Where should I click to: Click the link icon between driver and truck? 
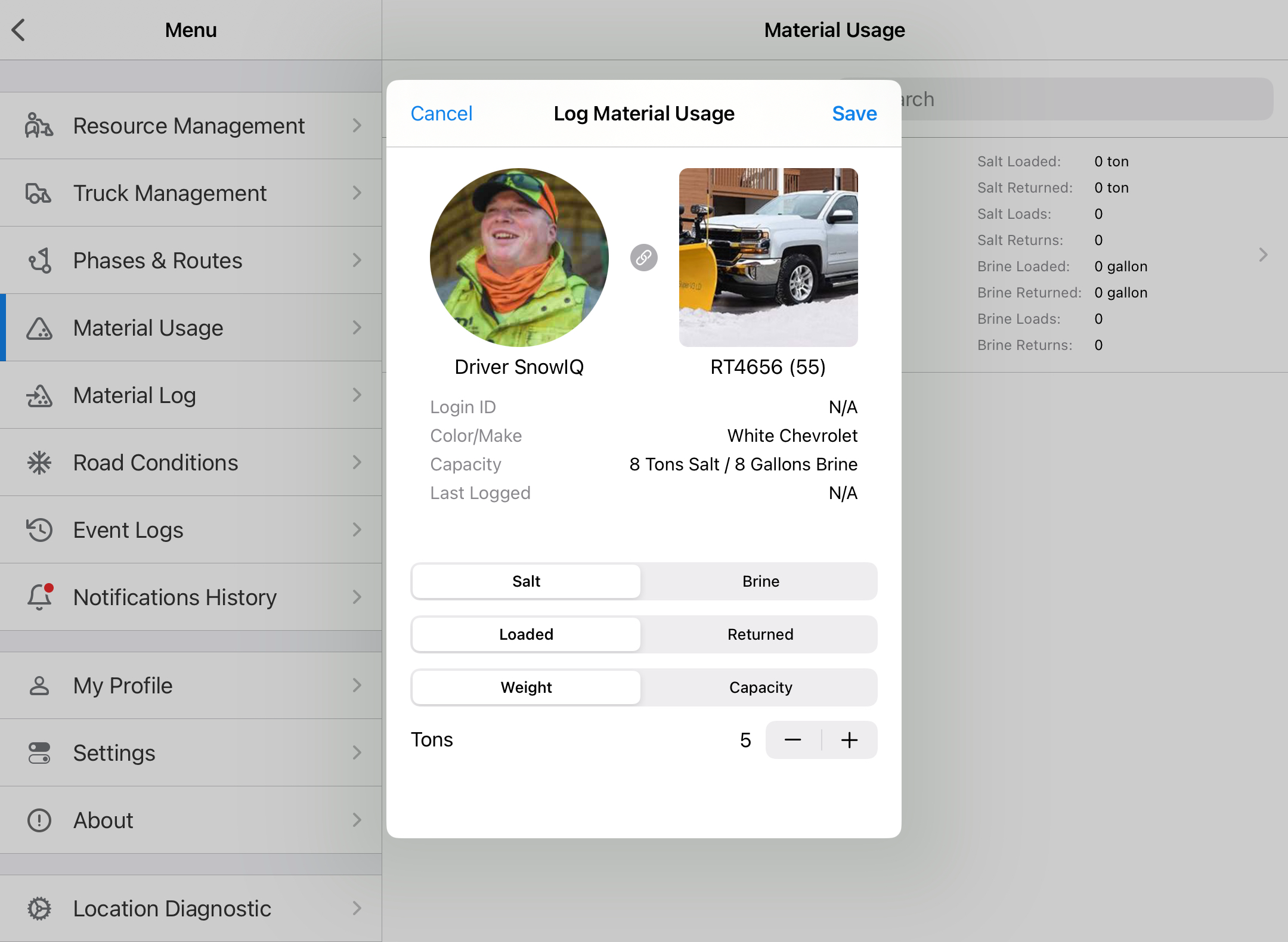click(643, 258)
